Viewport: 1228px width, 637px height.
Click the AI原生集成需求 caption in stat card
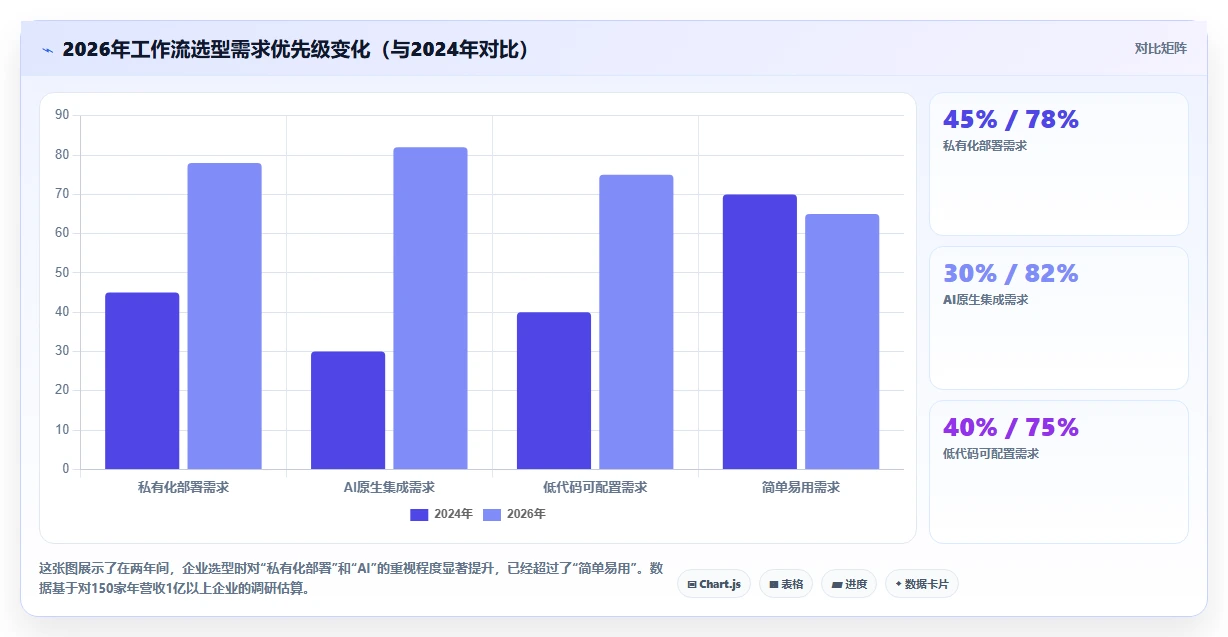pos(986,300)
